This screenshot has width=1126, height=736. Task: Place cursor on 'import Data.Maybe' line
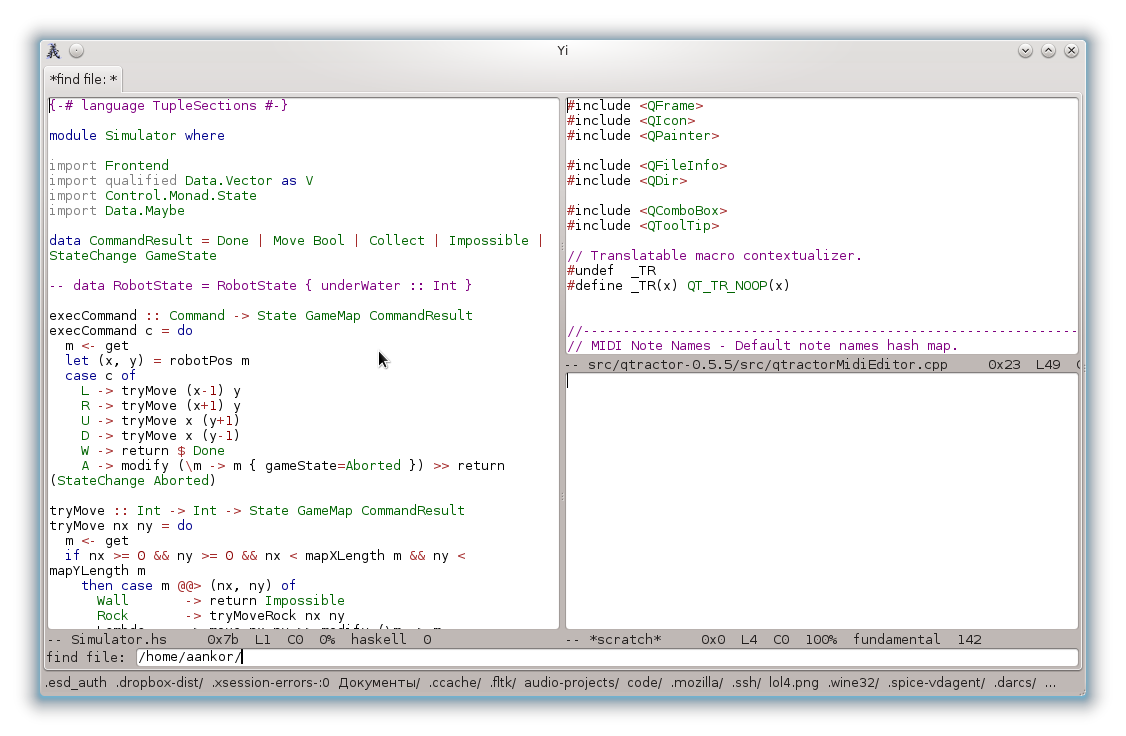tap(116, 211)
